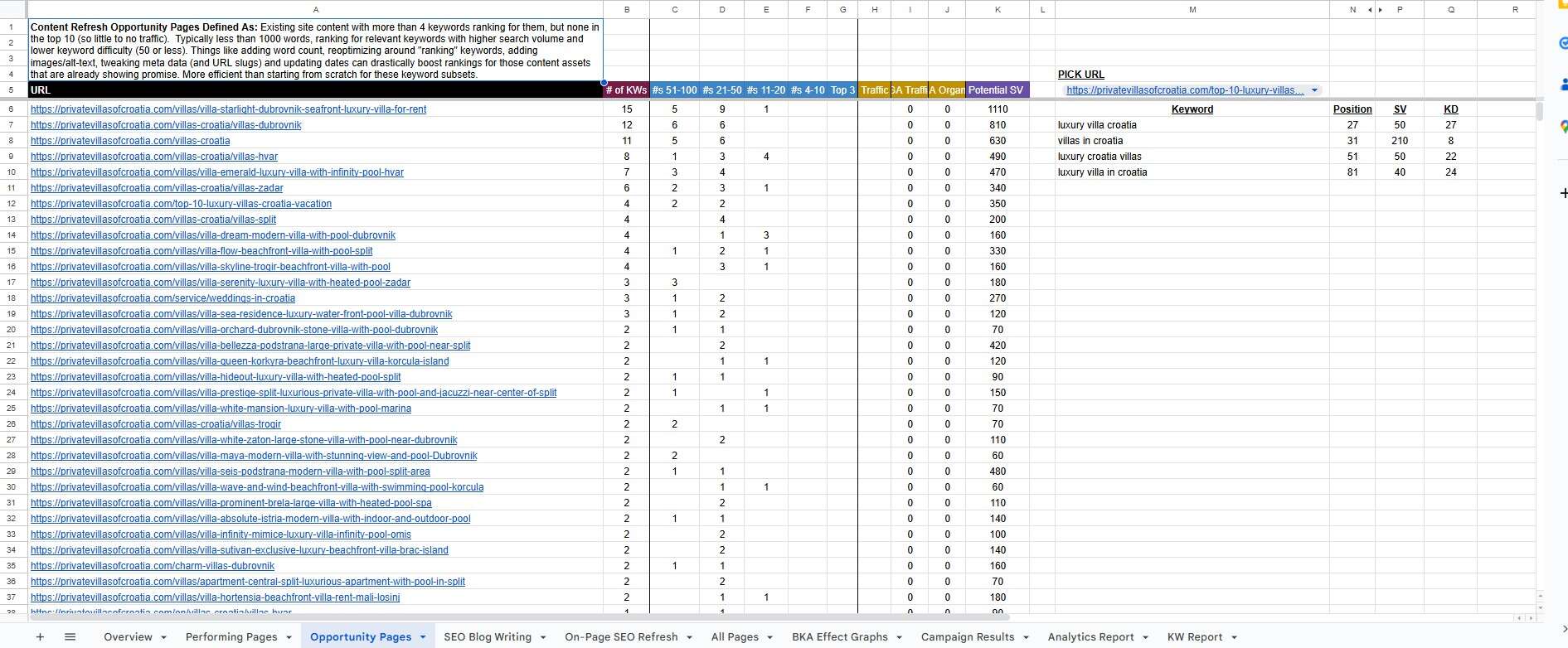Select the 'KD' header cell

(x=1451, y=109)
